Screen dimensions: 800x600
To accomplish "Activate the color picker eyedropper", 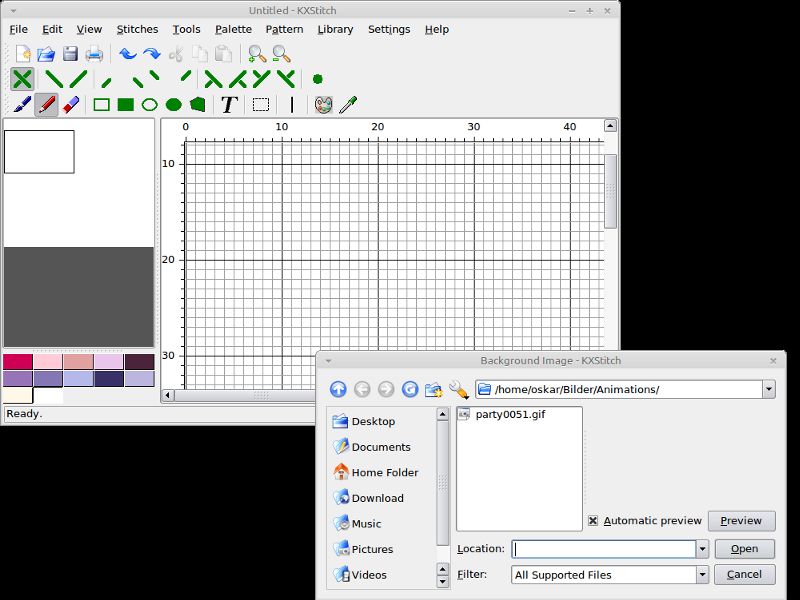I will coord(348,105).
